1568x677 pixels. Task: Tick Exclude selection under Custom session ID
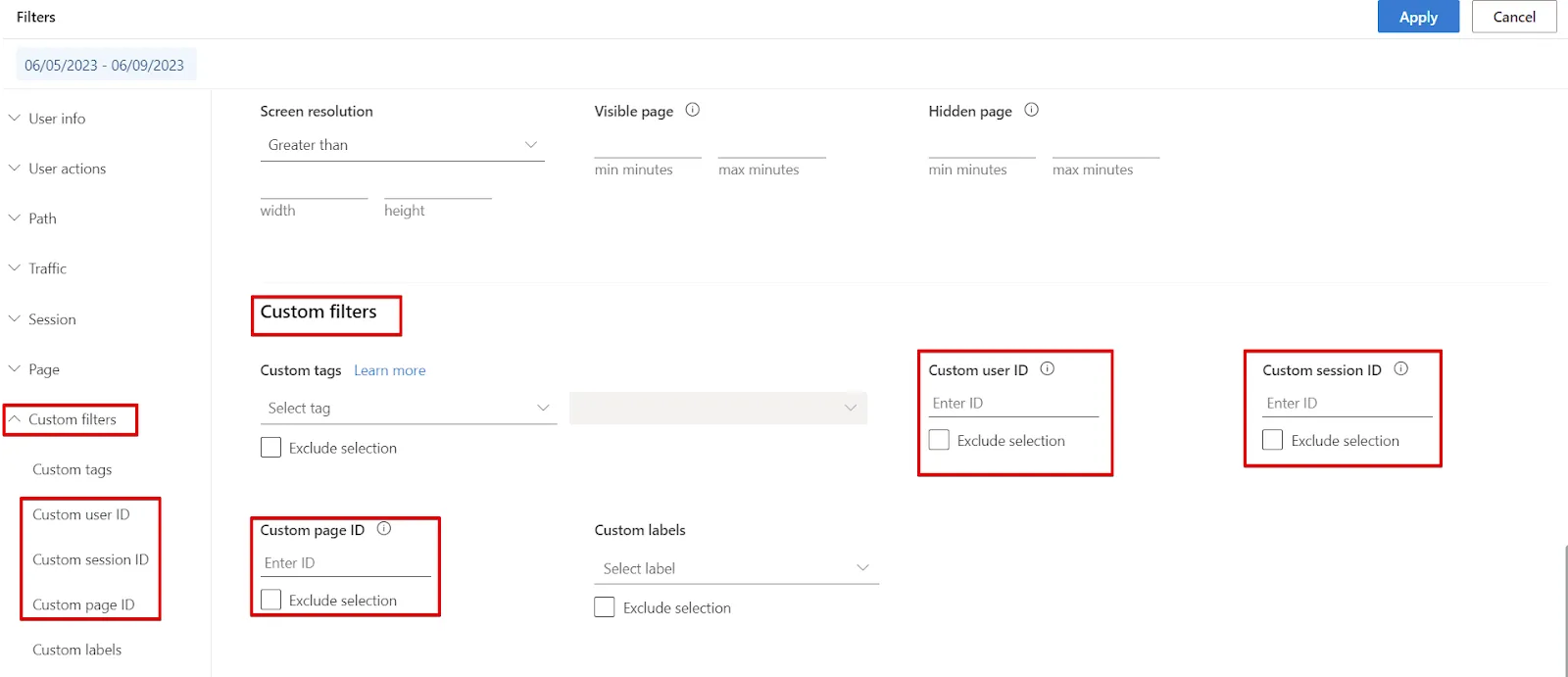pos(1272,440)
